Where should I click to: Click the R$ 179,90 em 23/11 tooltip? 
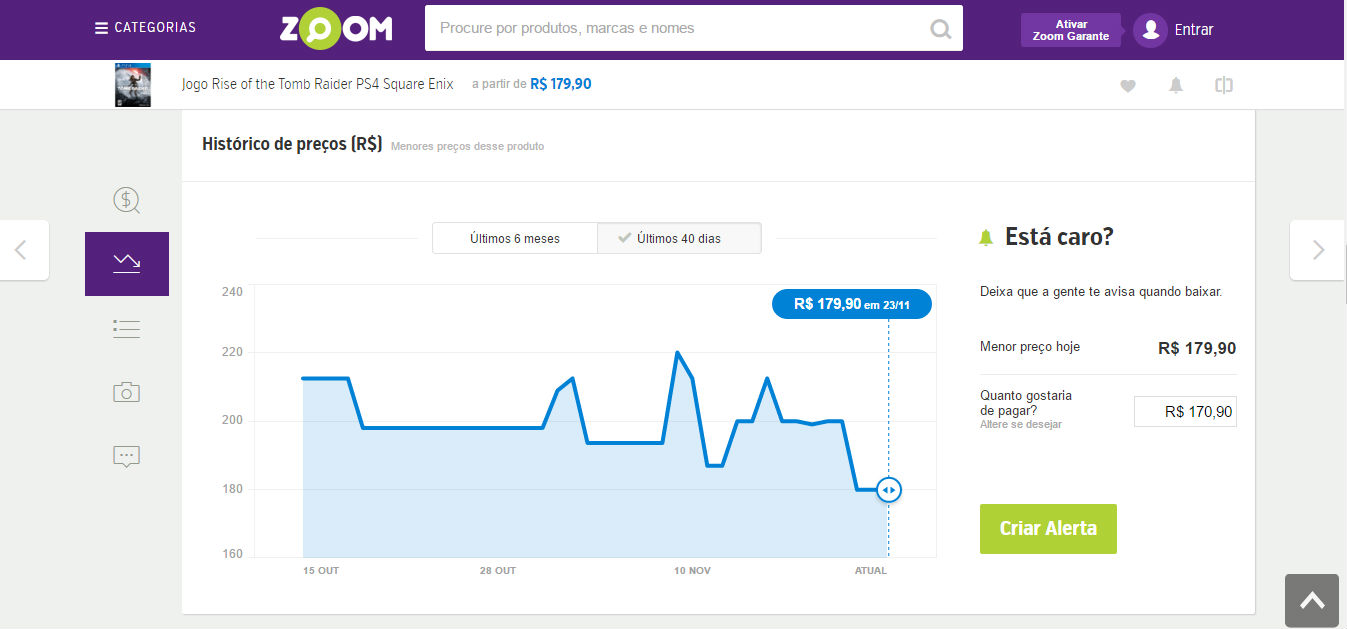tap(852, 304)
